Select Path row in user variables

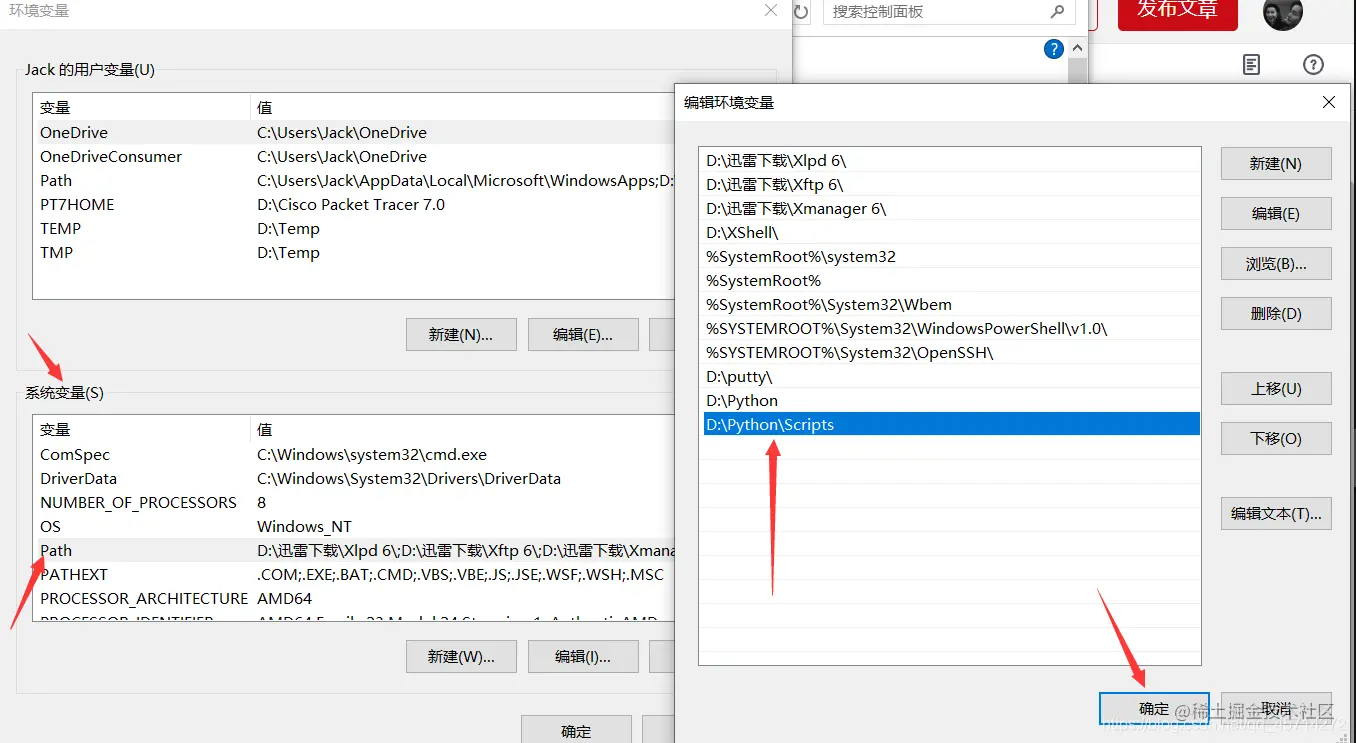pyautogui.click(x=354, y=180)
